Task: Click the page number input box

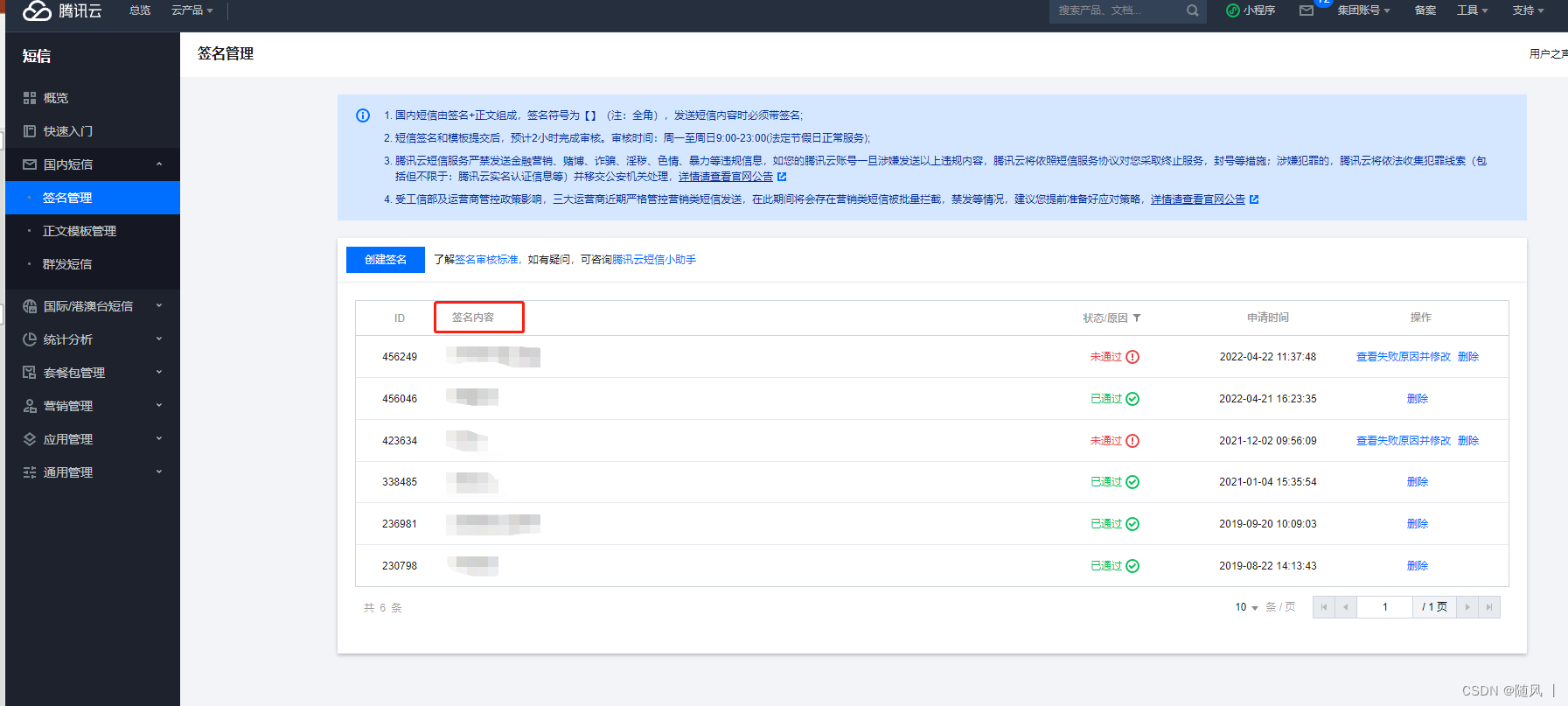Action: 1385,607
